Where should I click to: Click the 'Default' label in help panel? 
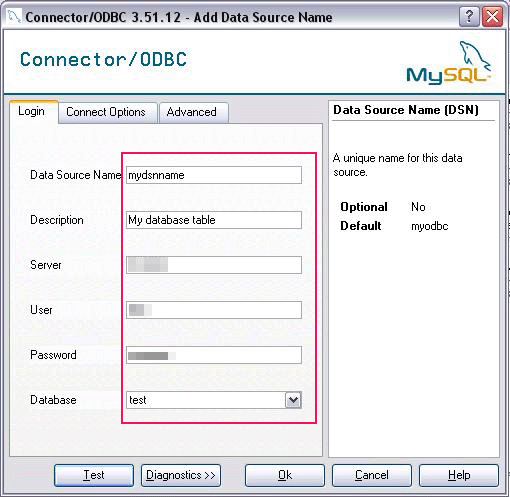361,226
